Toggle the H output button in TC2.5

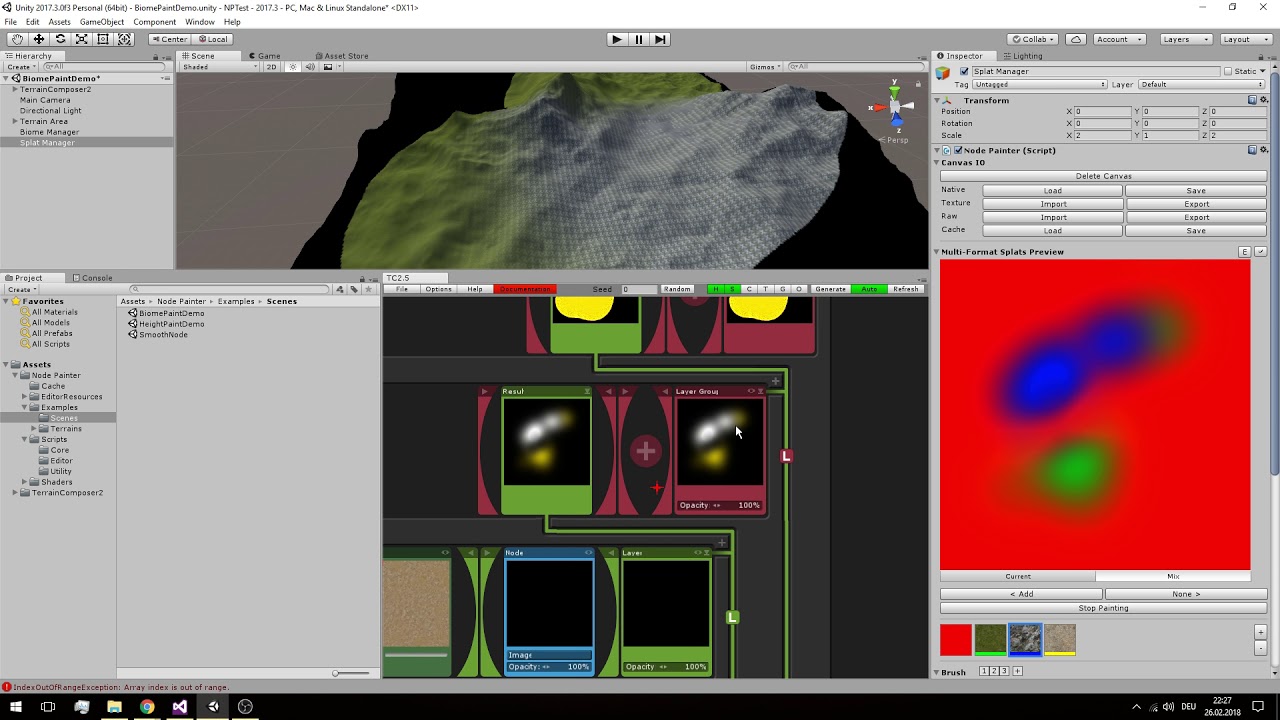[x=715, y=289]
